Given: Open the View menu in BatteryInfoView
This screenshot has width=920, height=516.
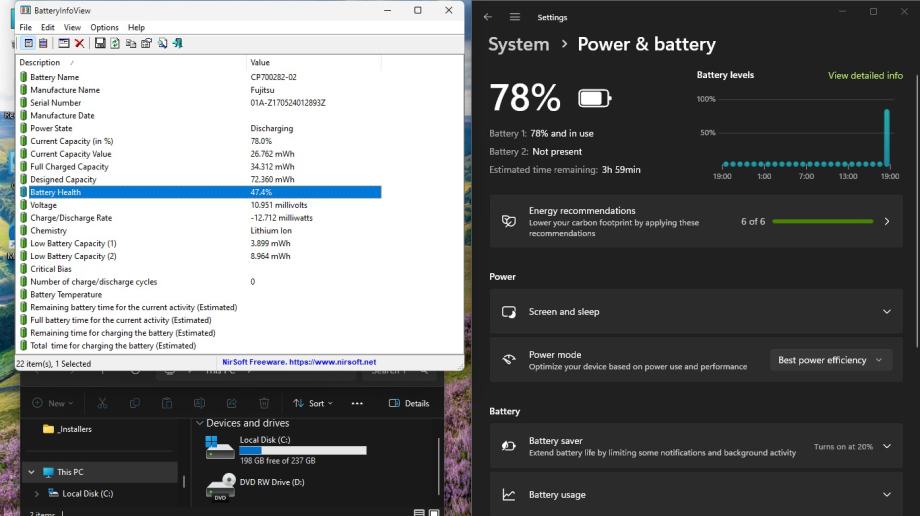Looking at the screenshot, I should (72, 27).
